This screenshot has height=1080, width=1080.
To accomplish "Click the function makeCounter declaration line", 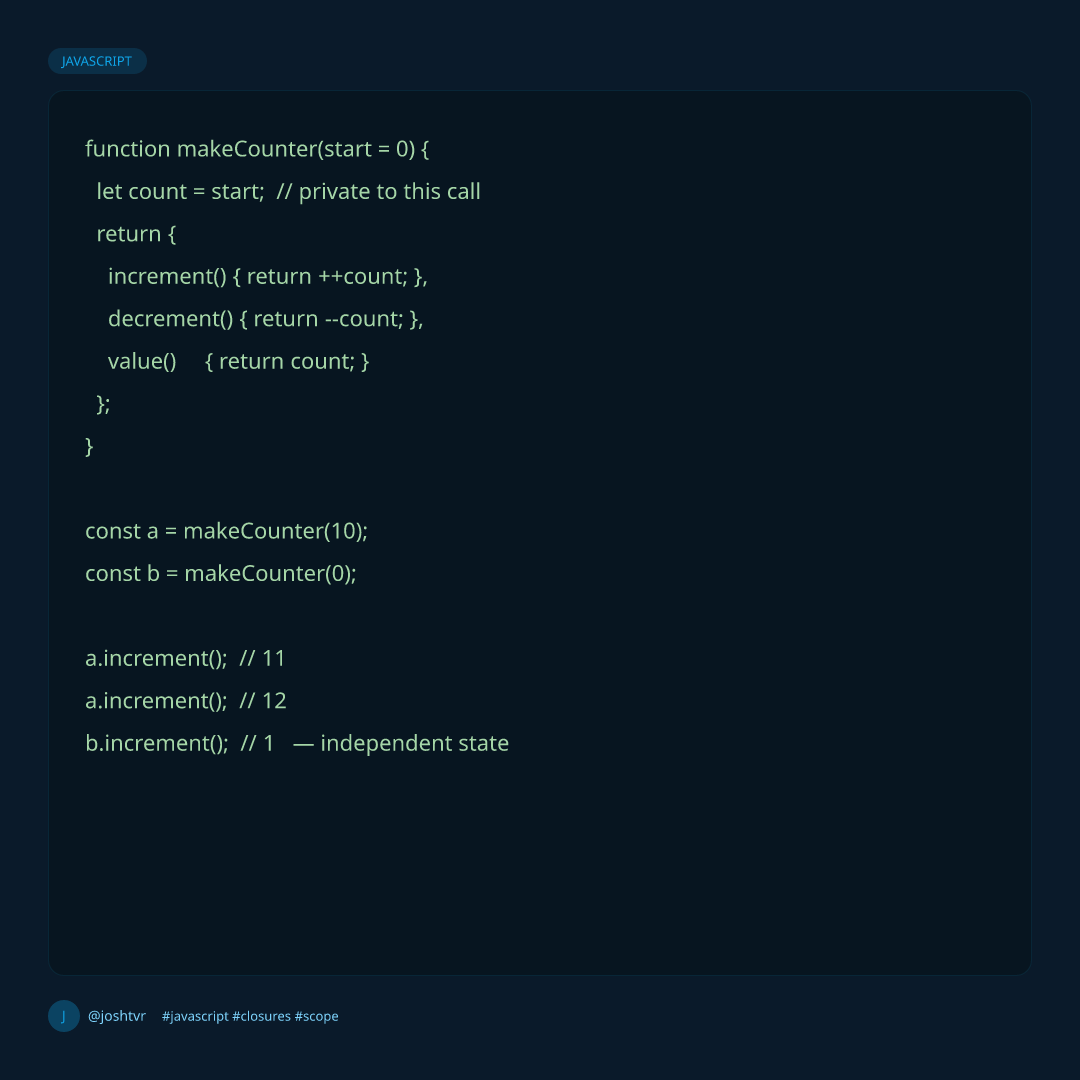I will point(257,149).
